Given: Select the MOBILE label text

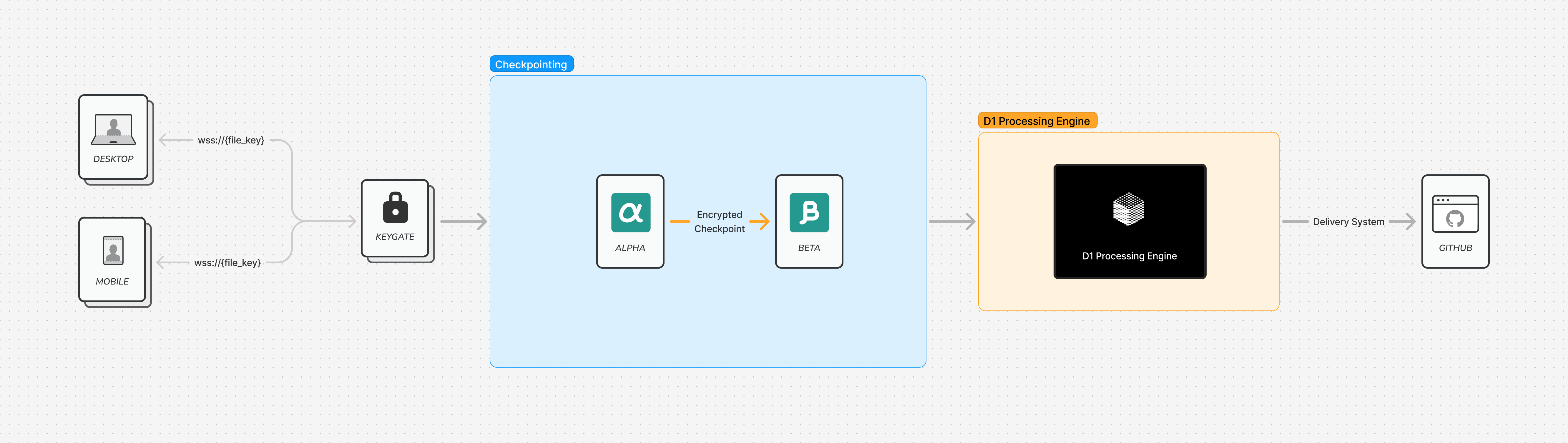Looking at the screenshot, I should (112, 282).
